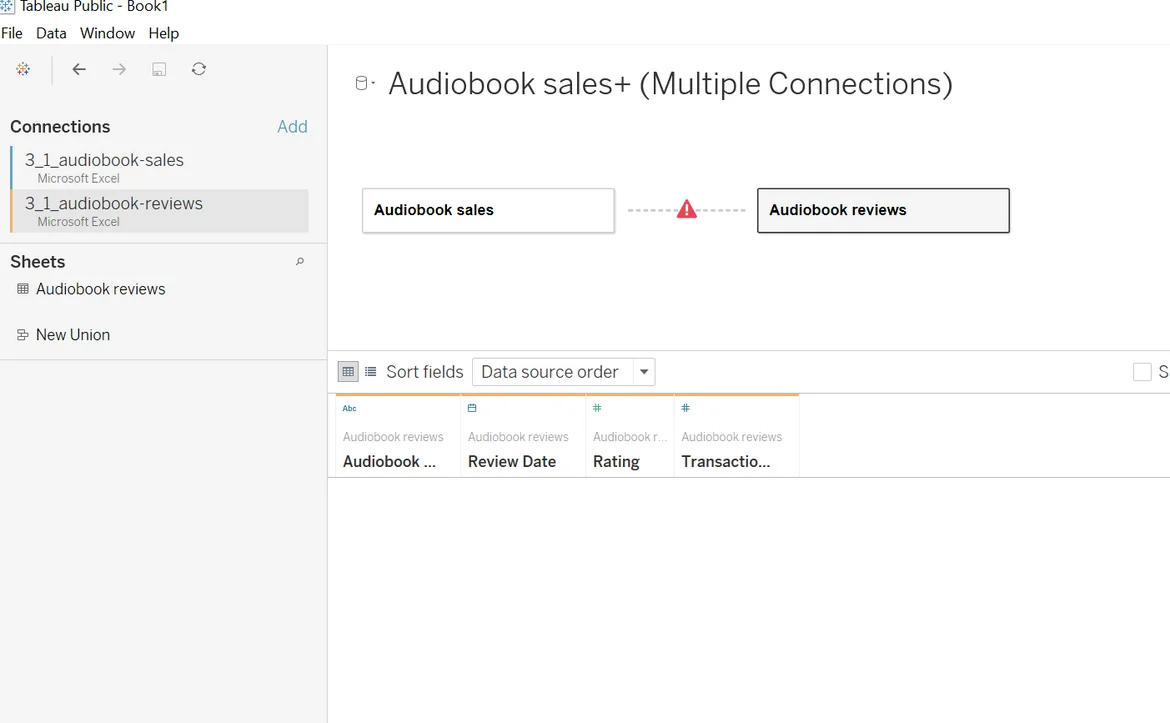Refresh the data source using refresh icon
This screenshot has width=1170, height=723.
199,69
